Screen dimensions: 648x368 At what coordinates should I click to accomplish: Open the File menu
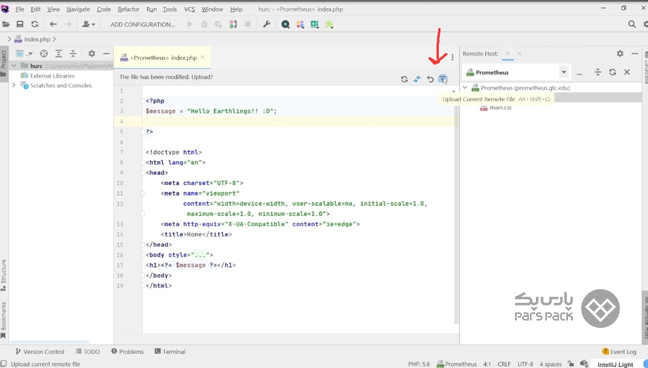tap(20, 9)
